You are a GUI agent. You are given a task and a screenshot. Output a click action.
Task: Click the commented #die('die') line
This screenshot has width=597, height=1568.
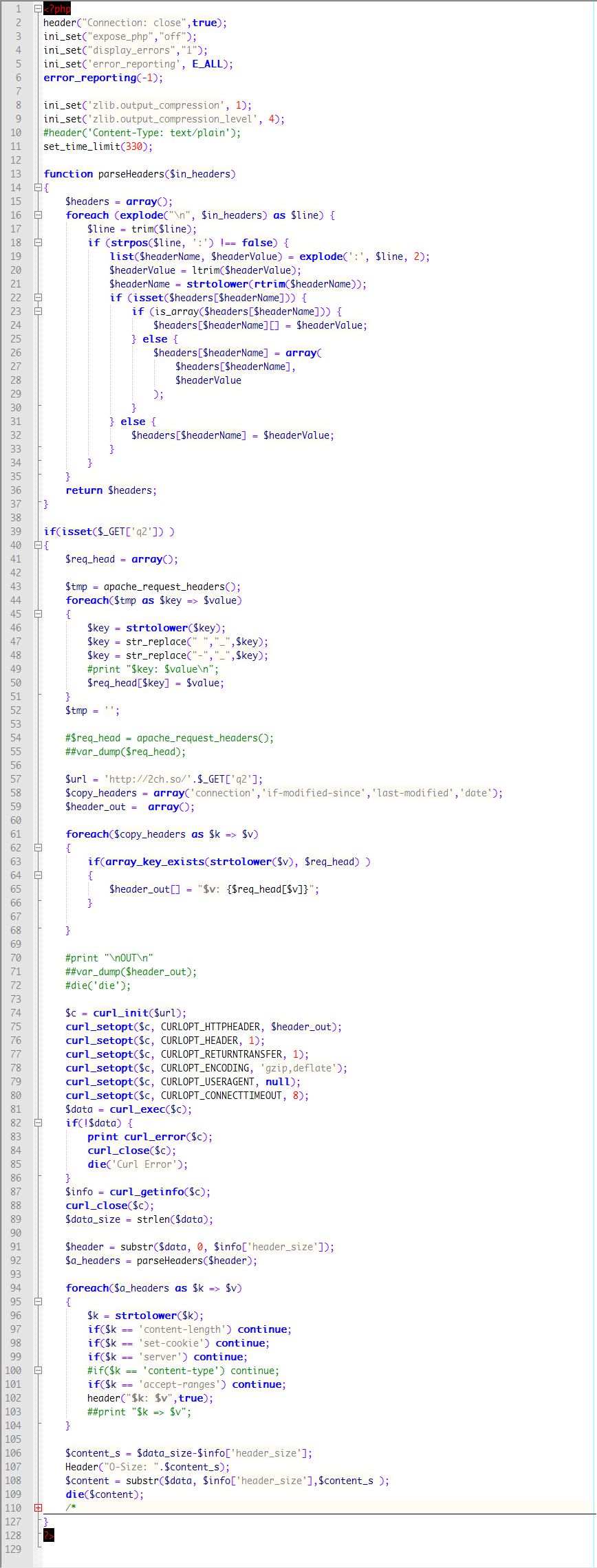(x=98, y=986)
